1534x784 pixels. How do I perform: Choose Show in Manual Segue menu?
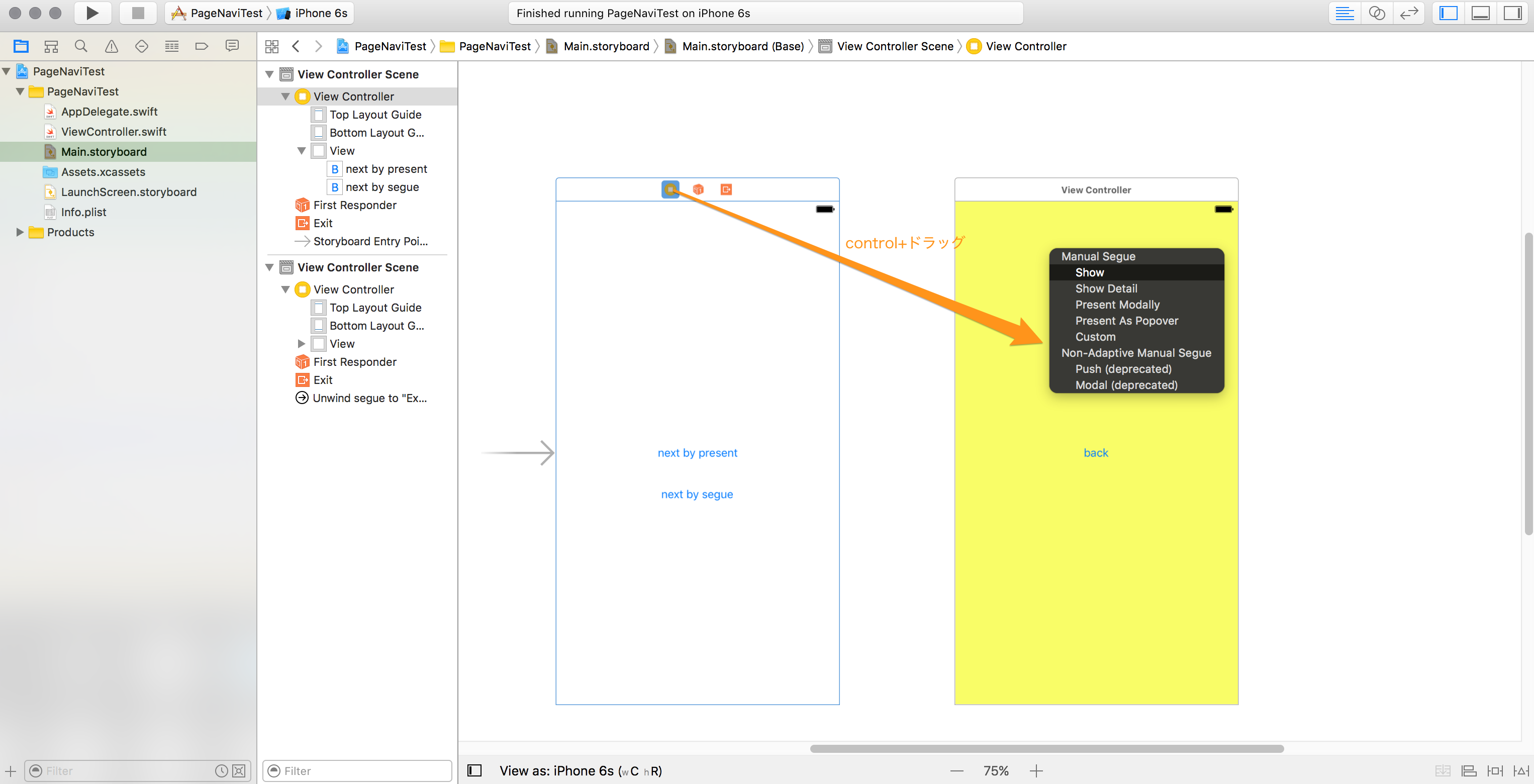click(1136, 273)
